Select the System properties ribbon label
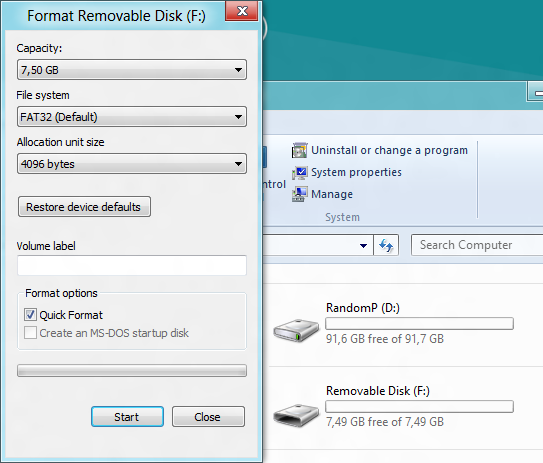This screenshot has height=463, width=543. pos(356,172)
